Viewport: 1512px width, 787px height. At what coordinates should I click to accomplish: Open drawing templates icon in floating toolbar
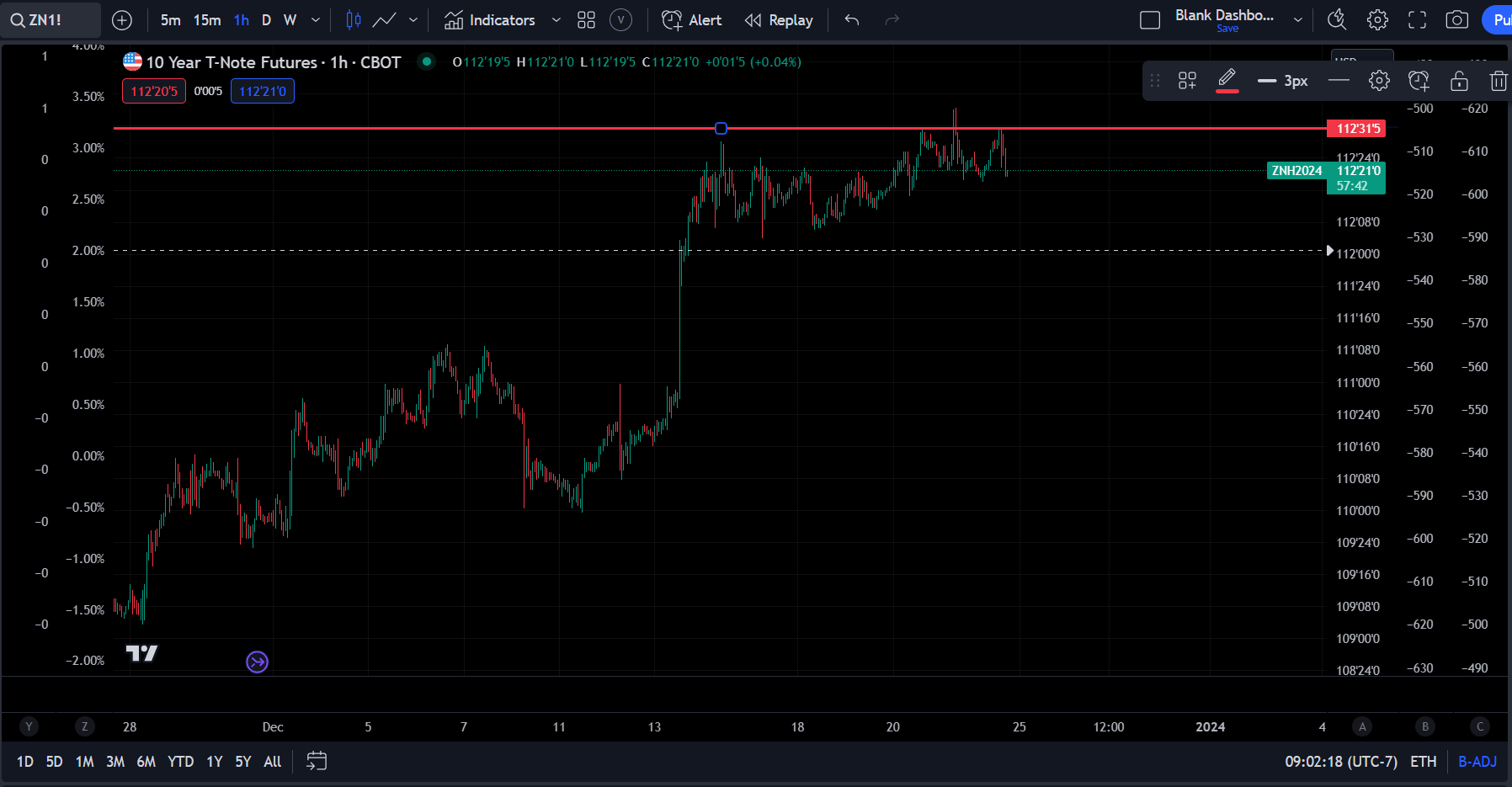tap(1187, 81)
